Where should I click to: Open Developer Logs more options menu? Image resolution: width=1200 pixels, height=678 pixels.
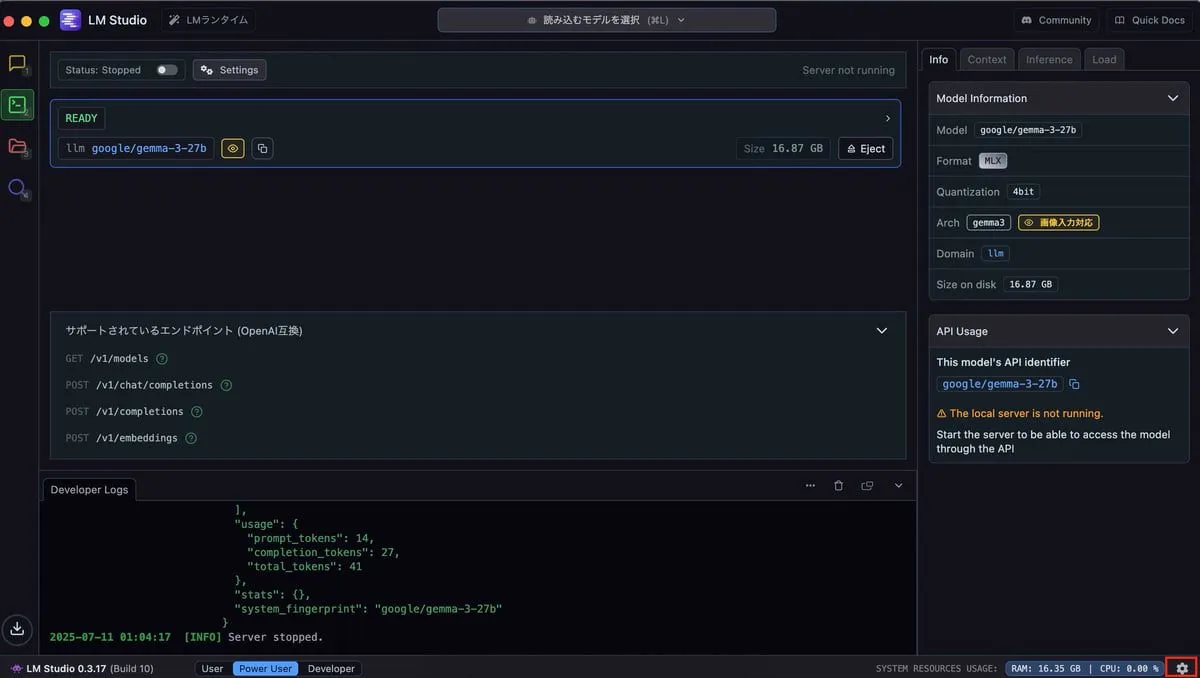point(810,486)
